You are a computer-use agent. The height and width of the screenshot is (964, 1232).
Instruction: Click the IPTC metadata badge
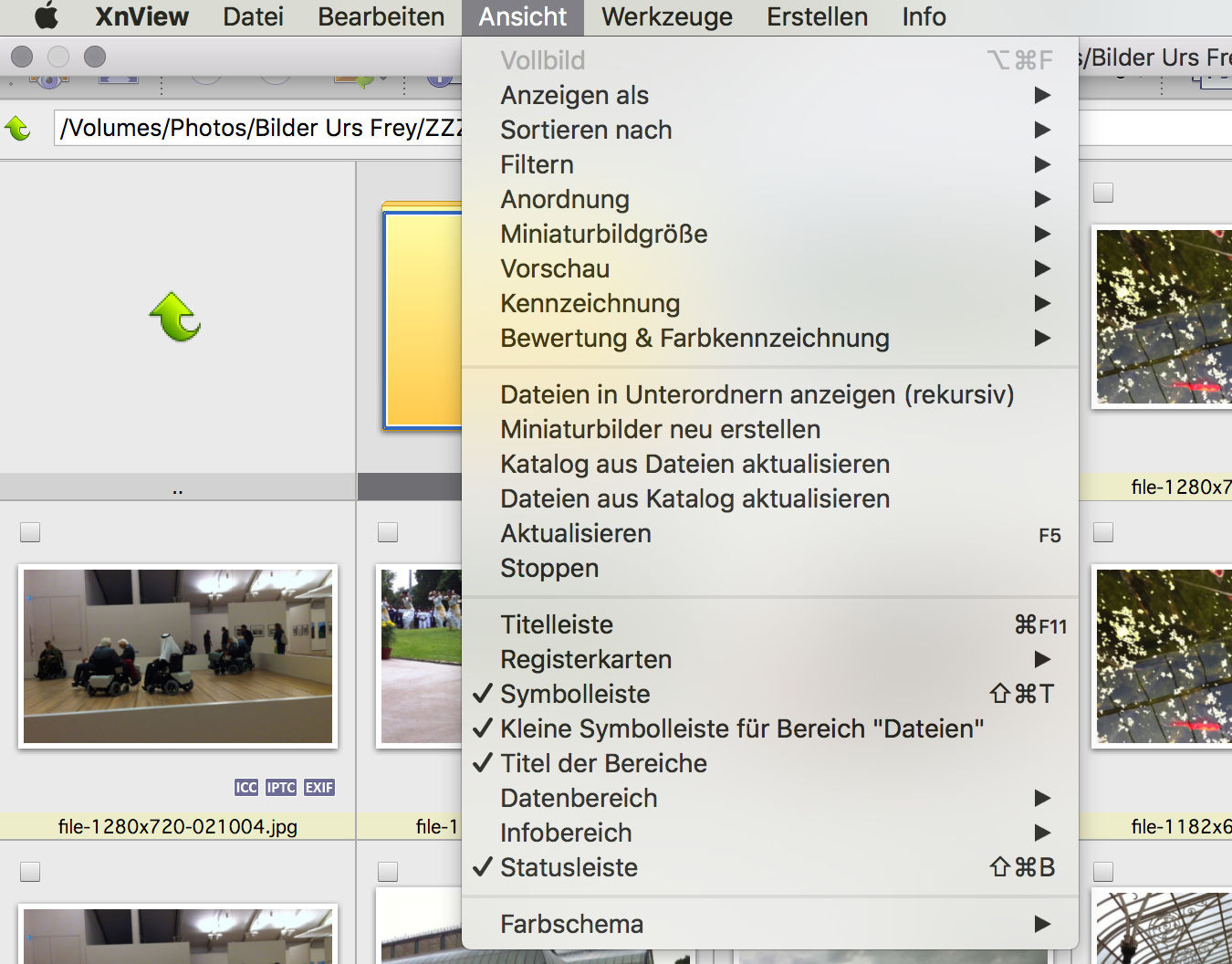(281, 787)
